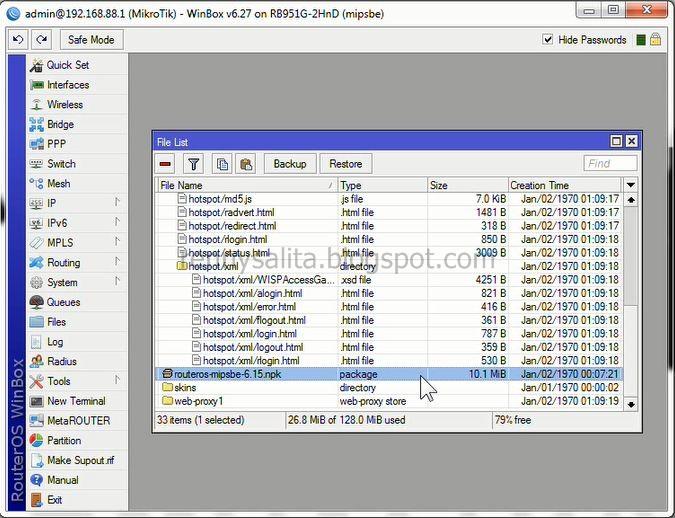
Task: Sort by Type column header
Action: point(383,186)
